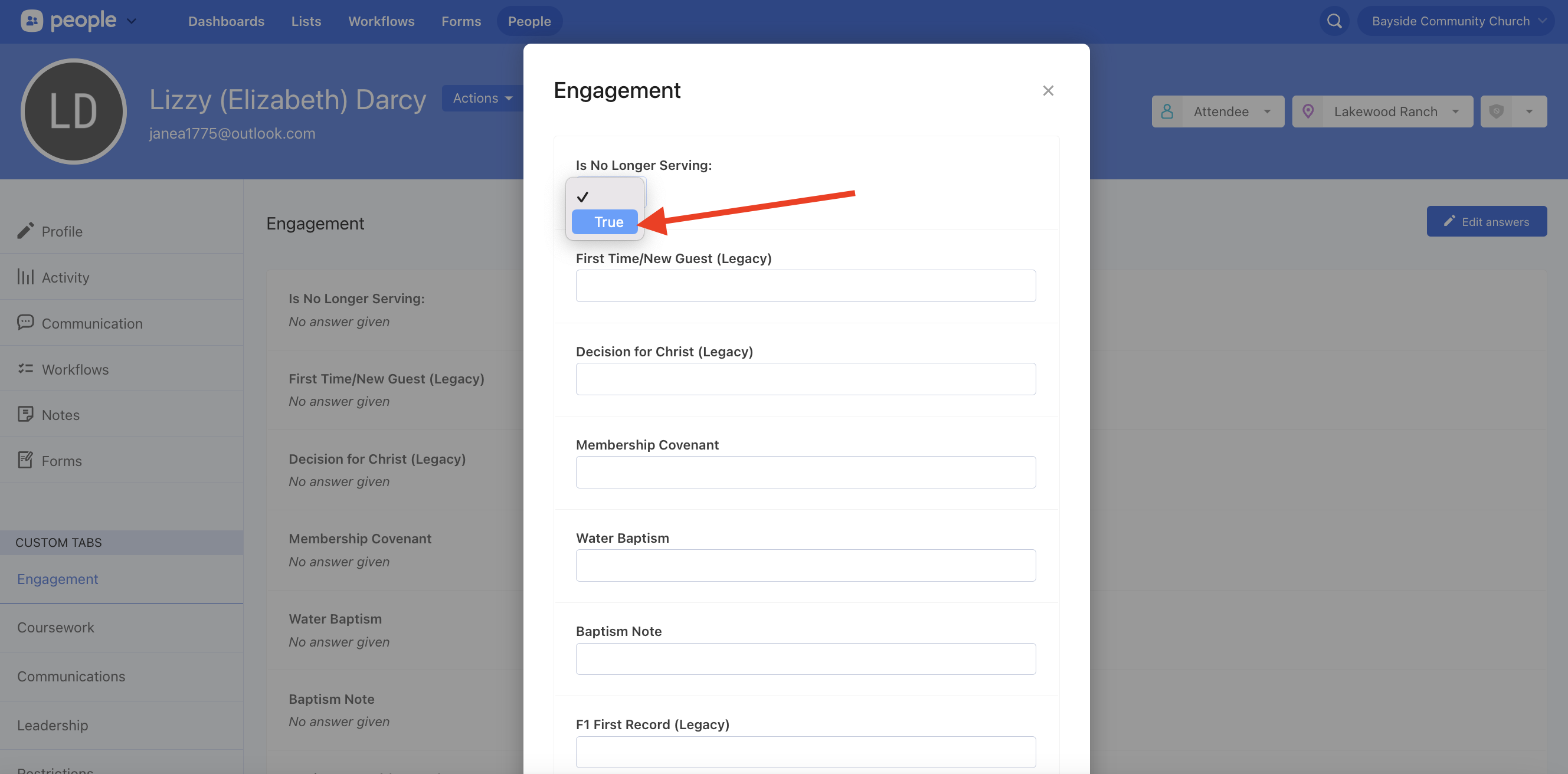Click the Forms sidebar icon
1568x774 pixels.
point(25,460)
